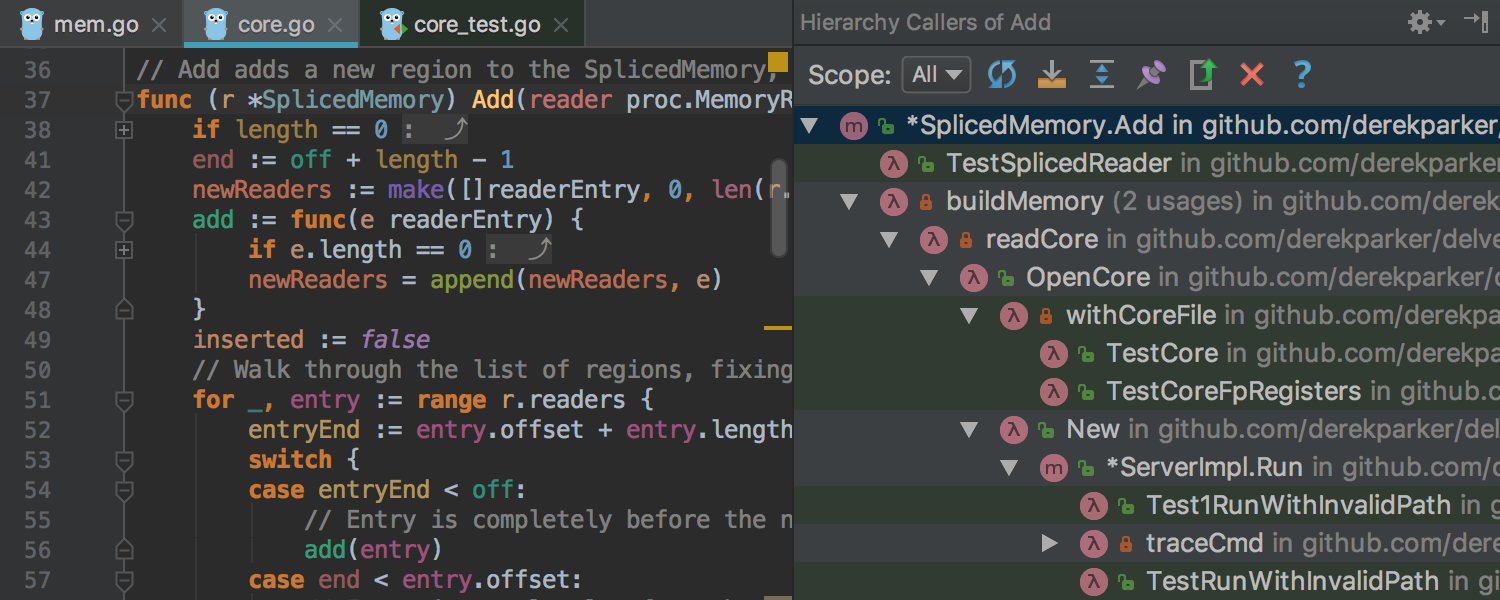1500x600 pixels.
Task: Open the hierarchy panel gear settings
Action: pos(1427,22)
